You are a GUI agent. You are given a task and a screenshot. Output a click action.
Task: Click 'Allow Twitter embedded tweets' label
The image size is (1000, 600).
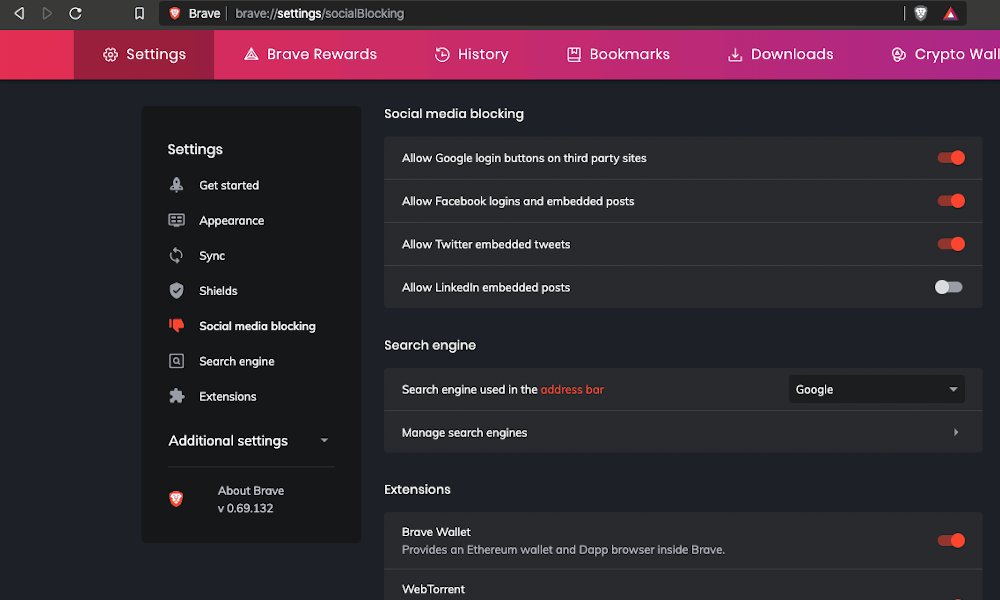486,244
